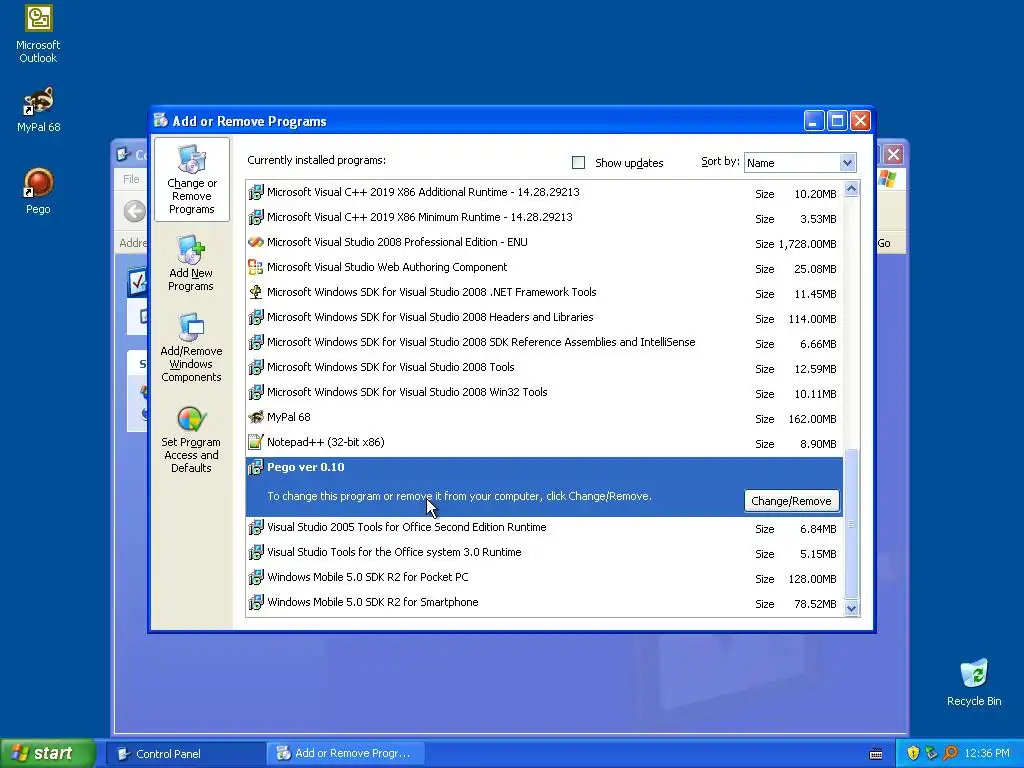Click Back arrow in Control Panel window
1024x768 pixels.
tap(135, 211)
